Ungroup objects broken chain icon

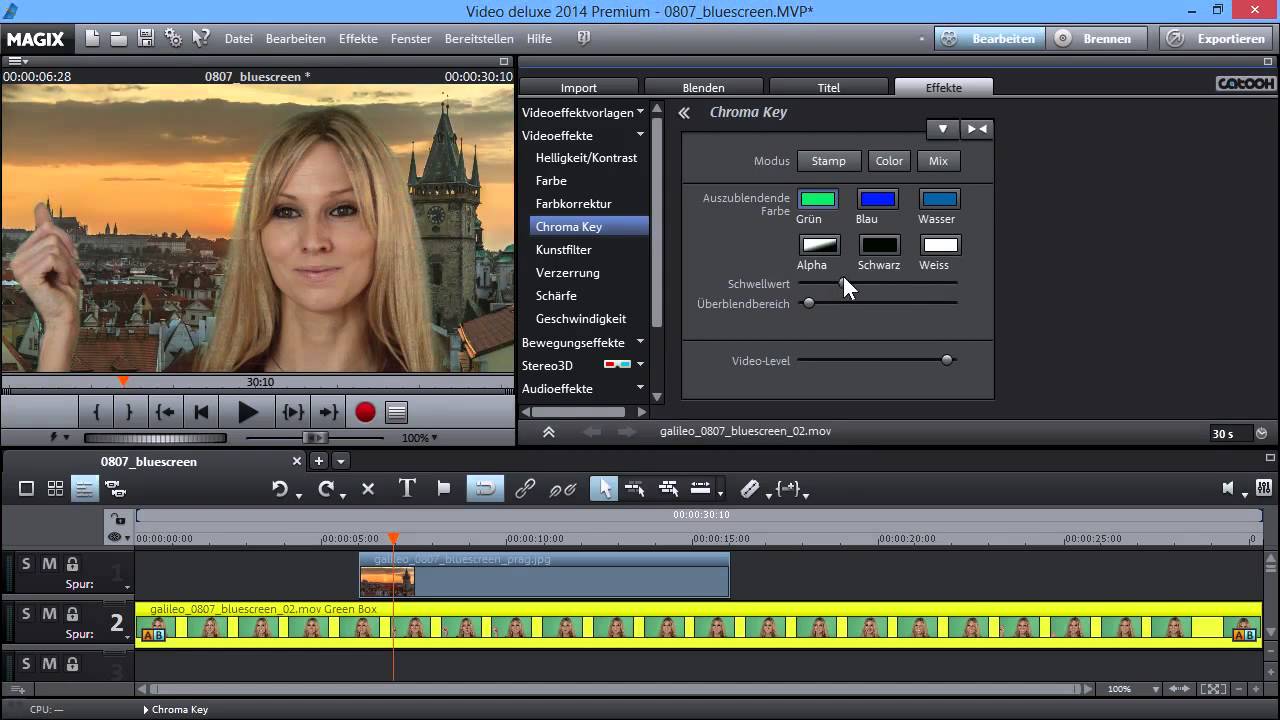pos(563,489)
